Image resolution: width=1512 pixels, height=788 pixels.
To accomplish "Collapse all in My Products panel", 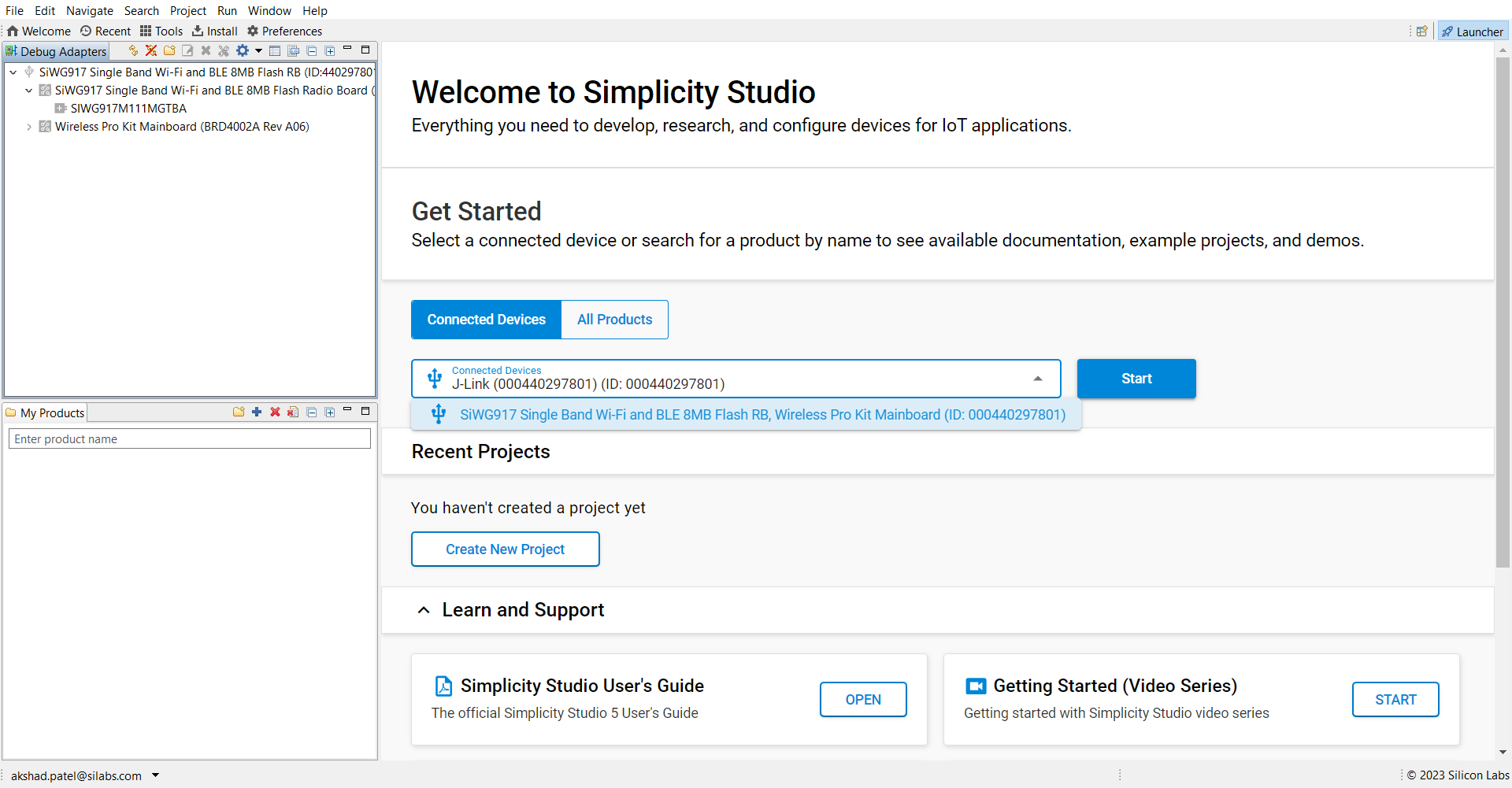I will pos(312,412).
